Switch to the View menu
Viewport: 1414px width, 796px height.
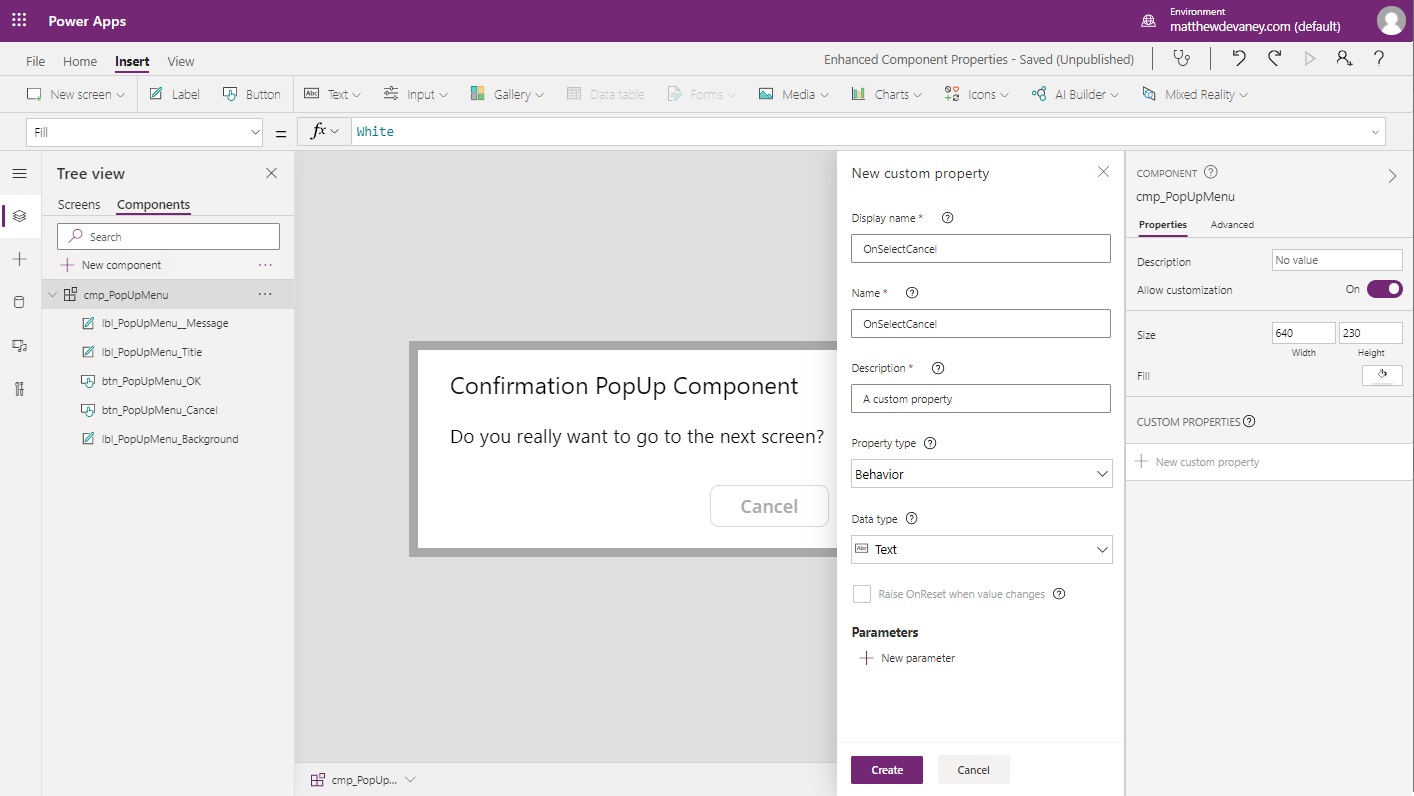(180, 61)
